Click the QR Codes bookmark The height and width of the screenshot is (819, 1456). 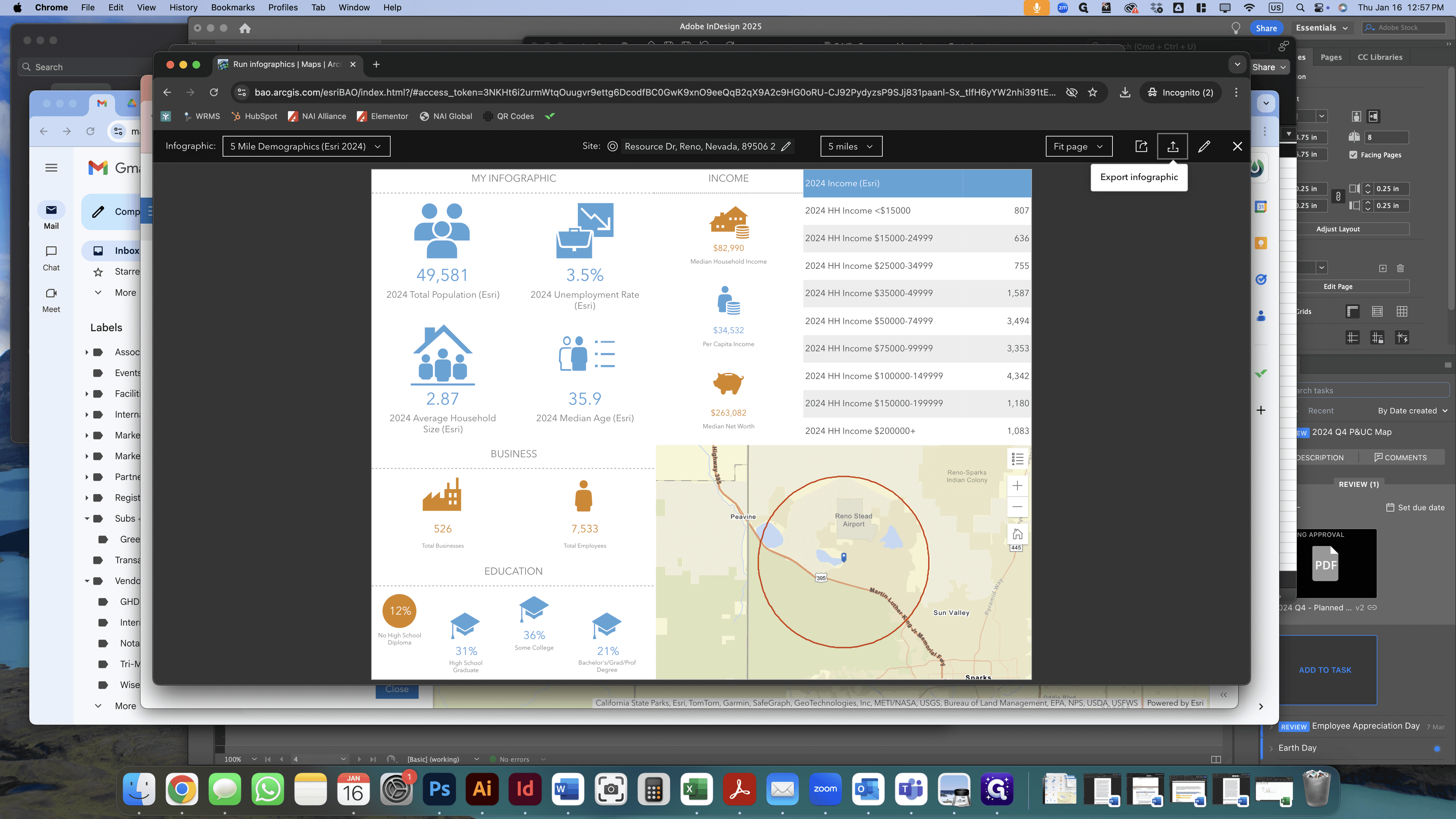[x=508, y=116]
